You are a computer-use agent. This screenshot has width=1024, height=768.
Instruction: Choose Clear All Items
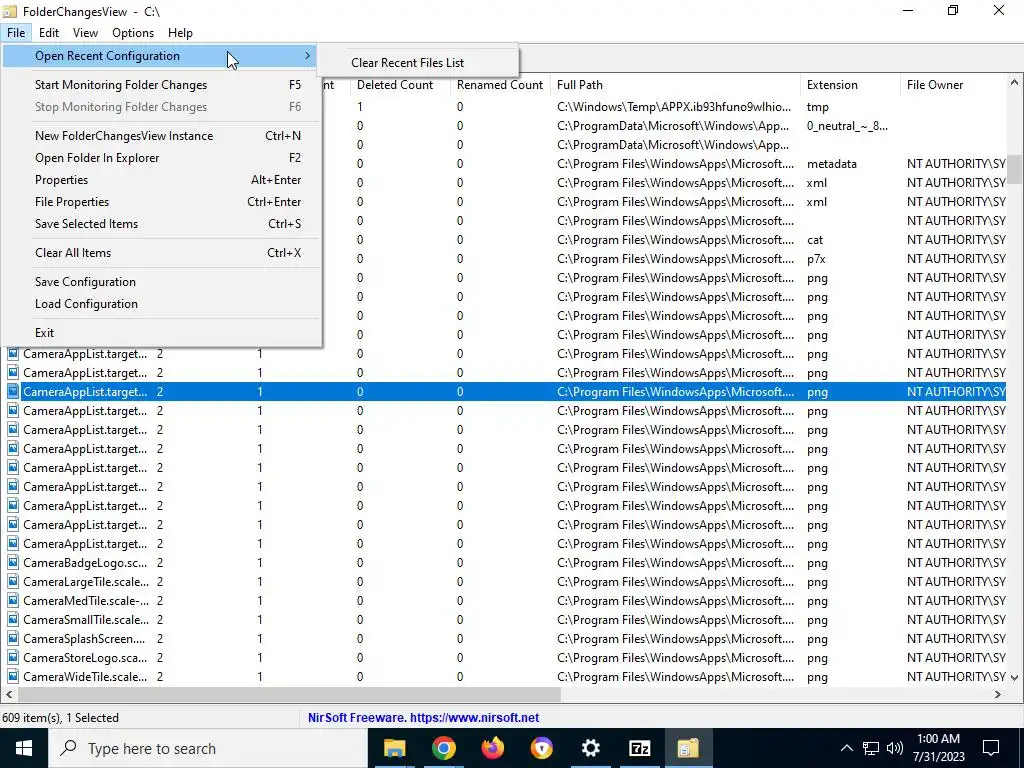click(x=161, y=253)
